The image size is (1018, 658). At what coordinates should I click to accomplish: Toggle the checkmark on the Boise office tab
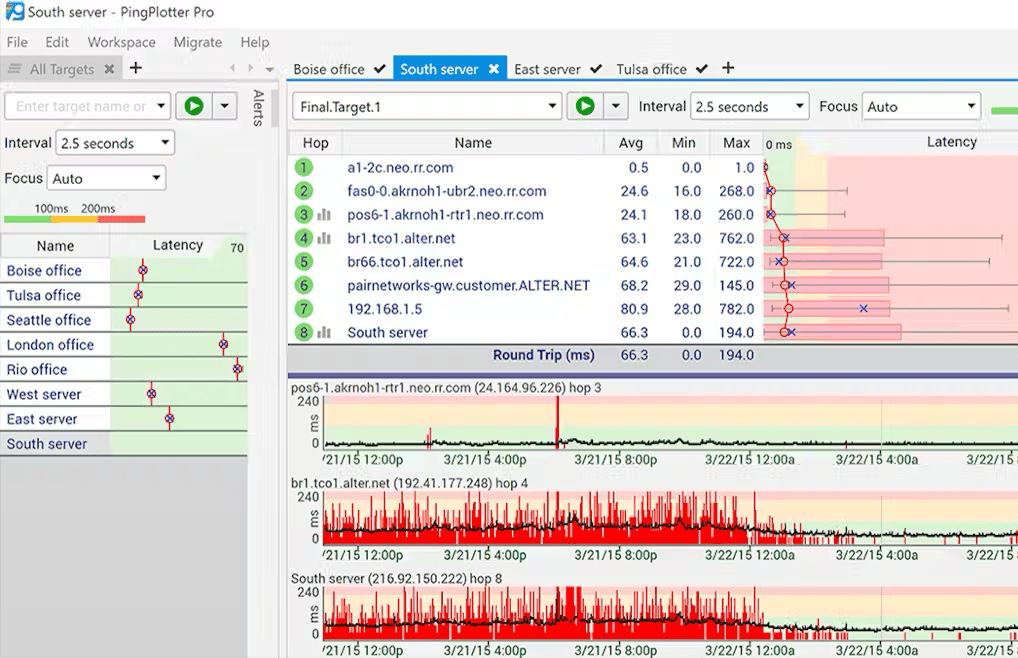(377, 69)
